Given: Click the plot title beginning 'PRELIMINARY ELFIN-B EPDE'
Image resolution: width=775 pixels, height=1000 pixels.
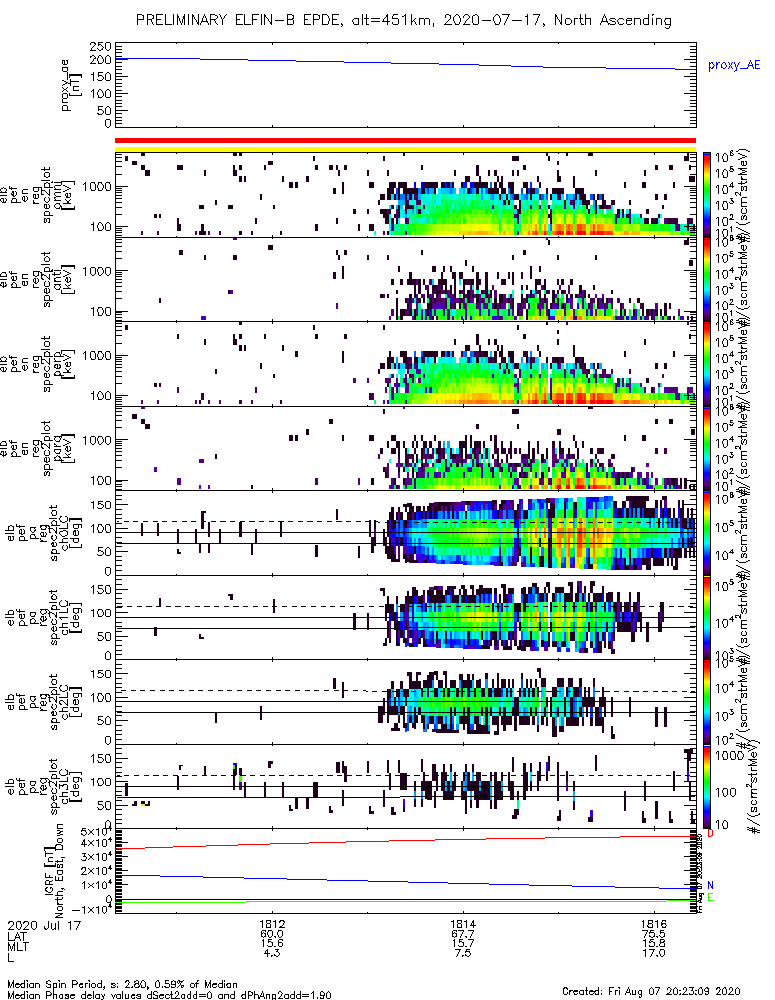Looking at the screenshot, I should pos(404,20).
